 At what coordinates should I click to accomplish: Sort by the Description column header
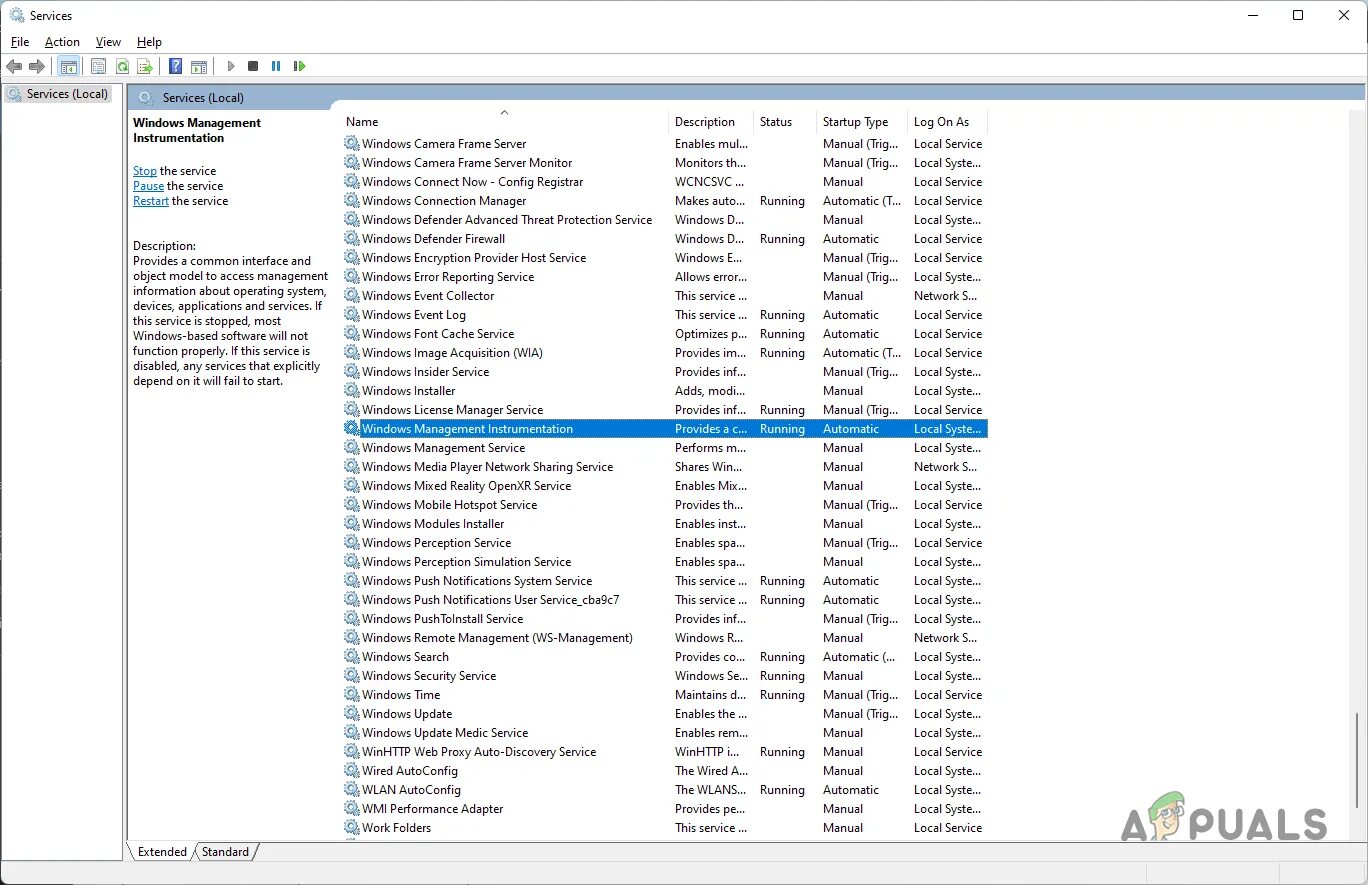(x=710, y=122)
